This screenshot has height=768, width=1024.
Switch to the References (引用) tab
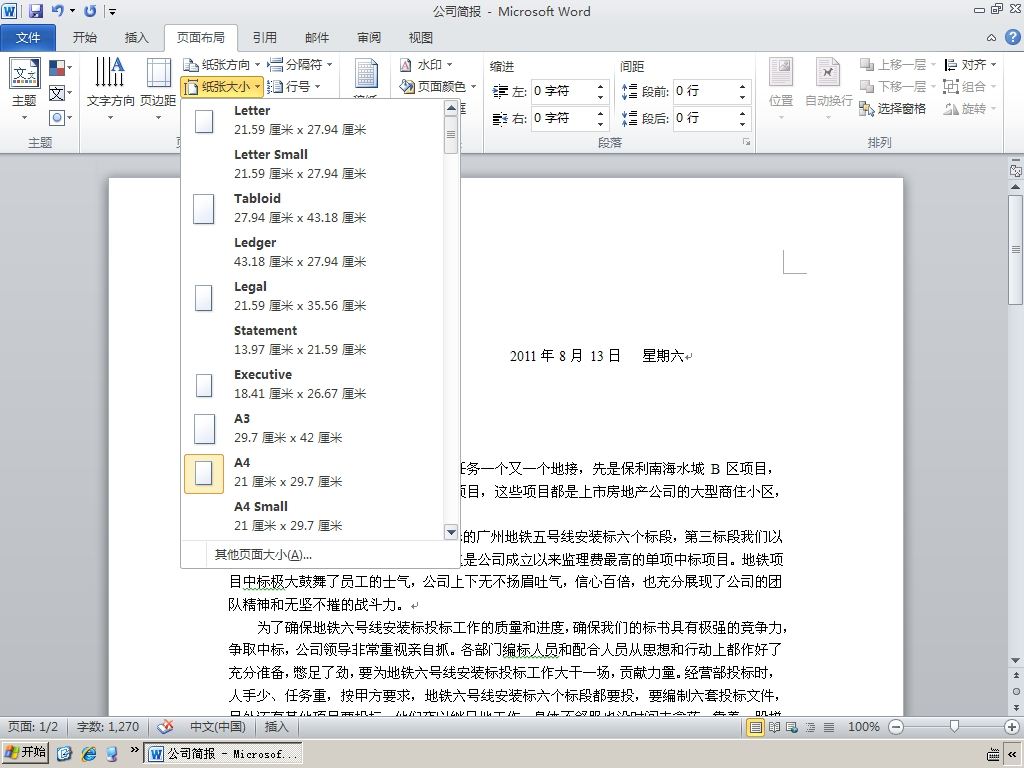[x=264, y=38]
